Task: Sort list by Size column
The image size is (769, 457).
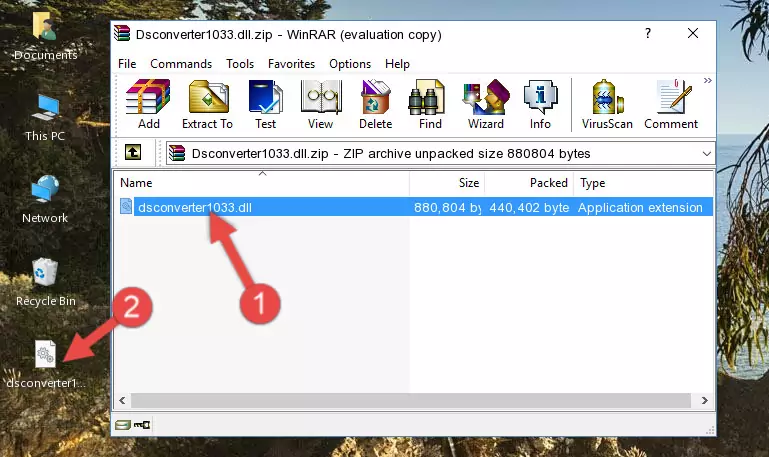Action: pyautogui.click(x=447, y=183)
